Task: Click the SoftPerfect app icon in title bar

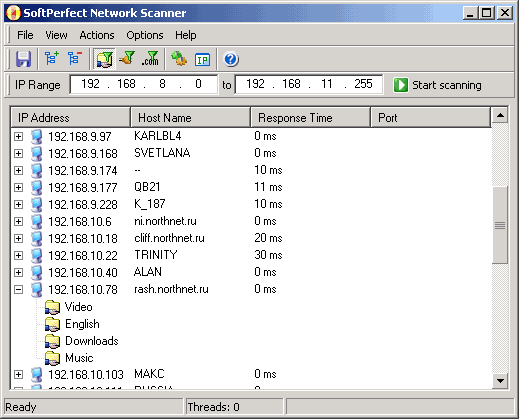Action: 13,13
